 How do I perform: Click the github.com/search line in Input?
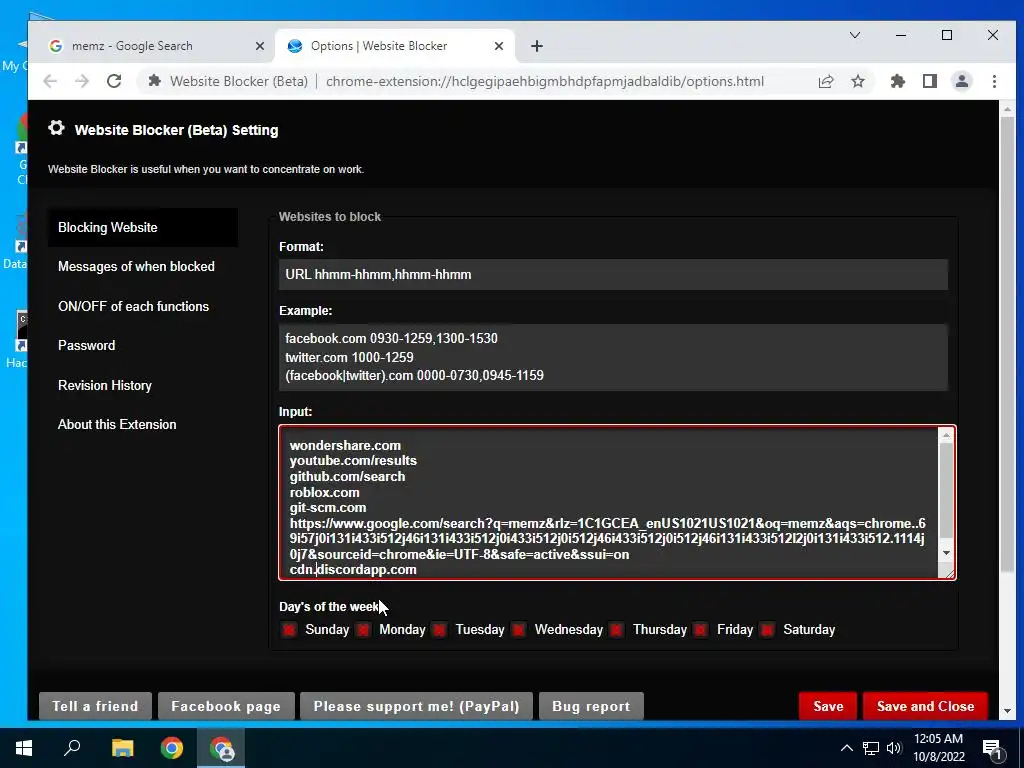[347, 477]
